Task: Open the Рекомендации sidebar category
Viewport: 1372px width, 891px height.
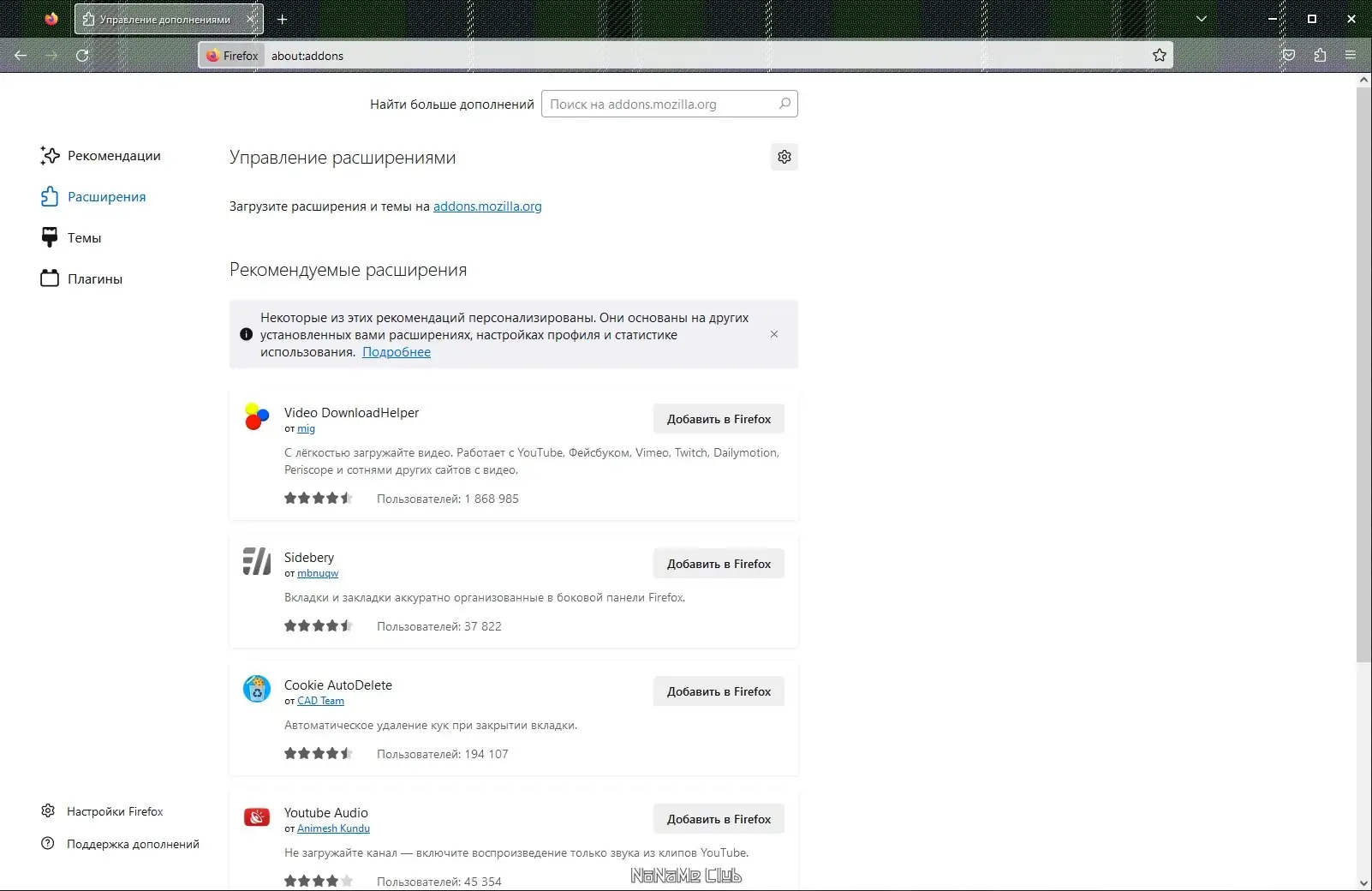Action: pos(101,156)
